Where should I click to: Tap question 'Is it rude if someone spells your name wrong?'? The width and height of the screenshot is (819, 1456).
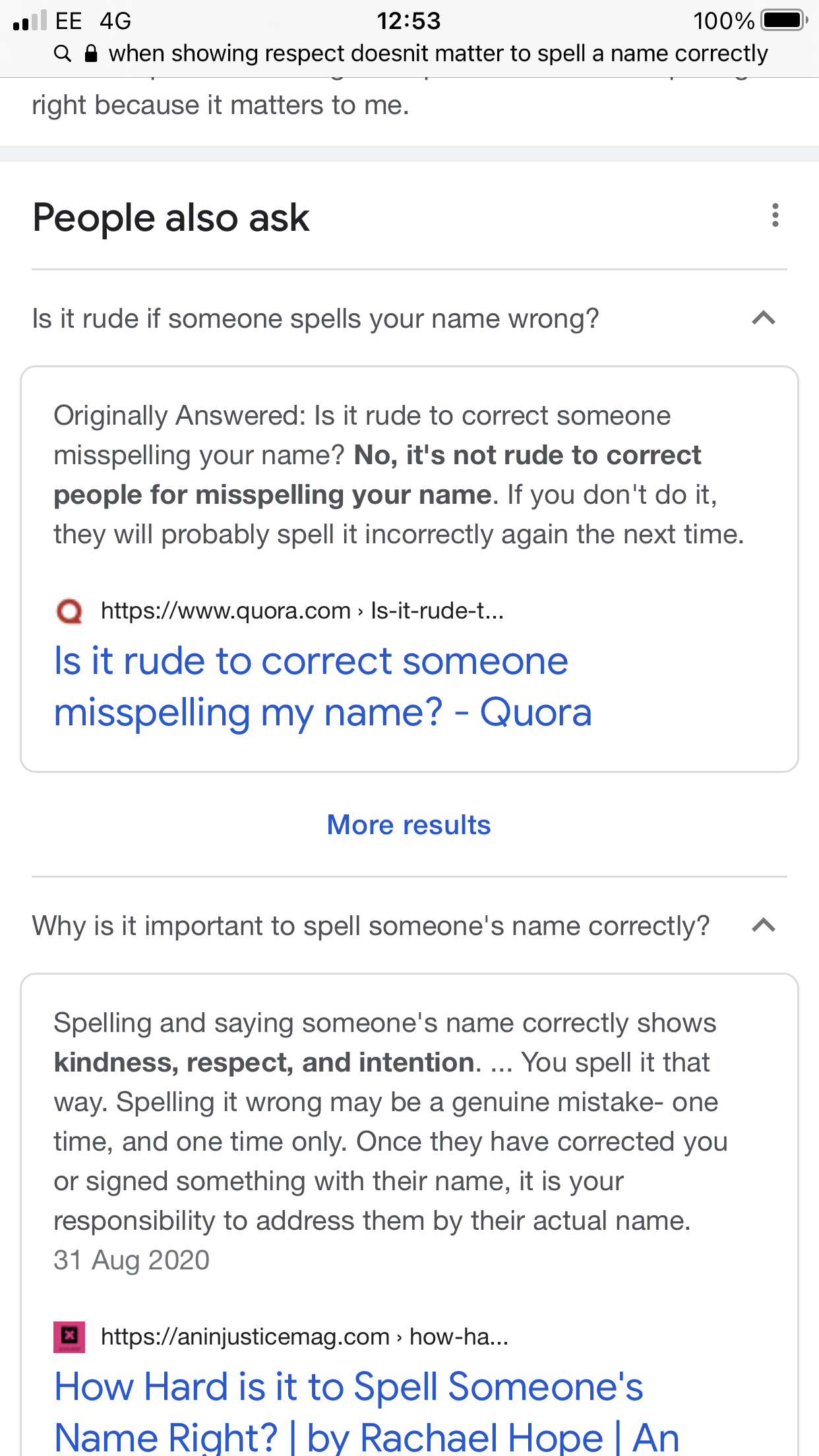316,318
